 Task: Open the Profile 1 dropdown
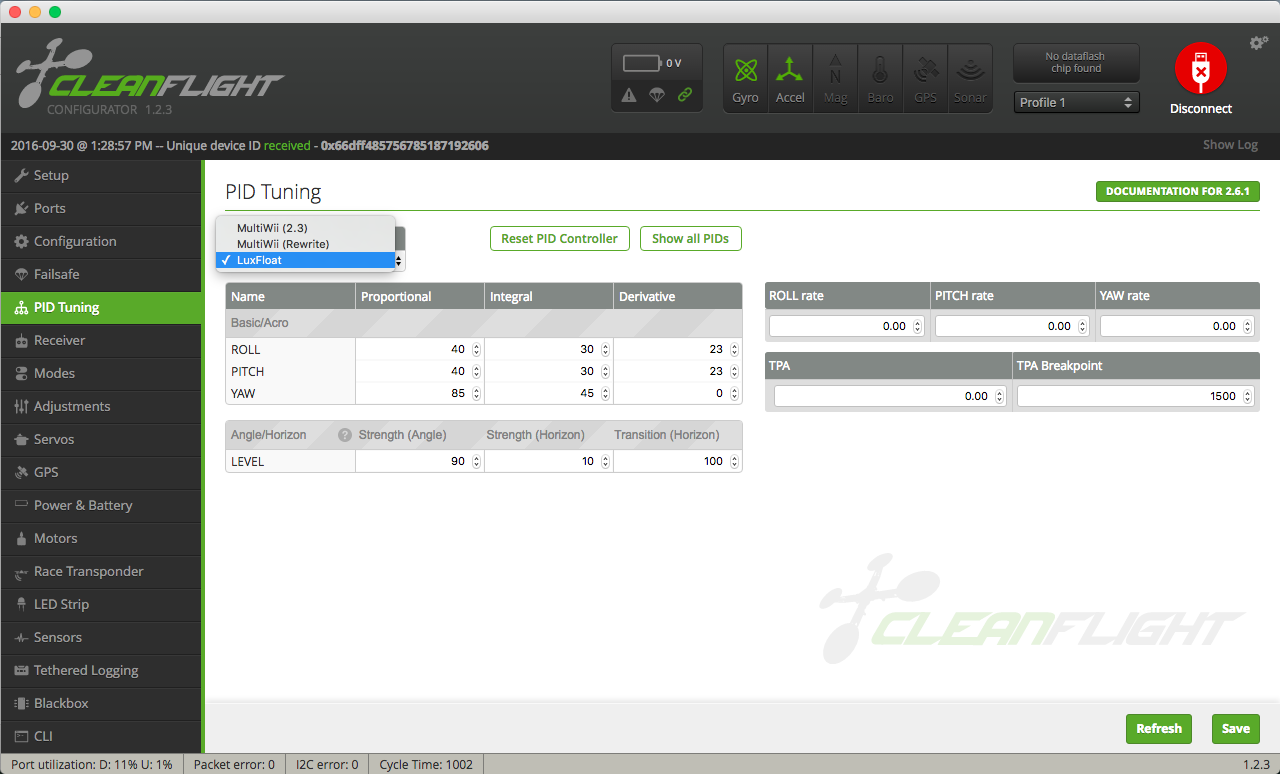click(x=1076, y=102)
